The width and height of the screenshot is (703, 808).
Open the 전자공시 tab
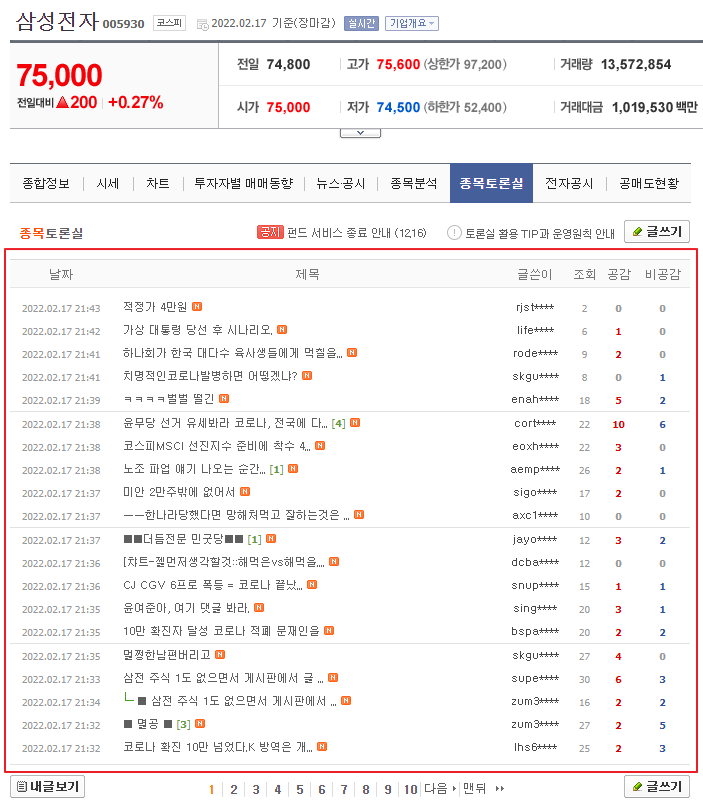click(569, 183)
